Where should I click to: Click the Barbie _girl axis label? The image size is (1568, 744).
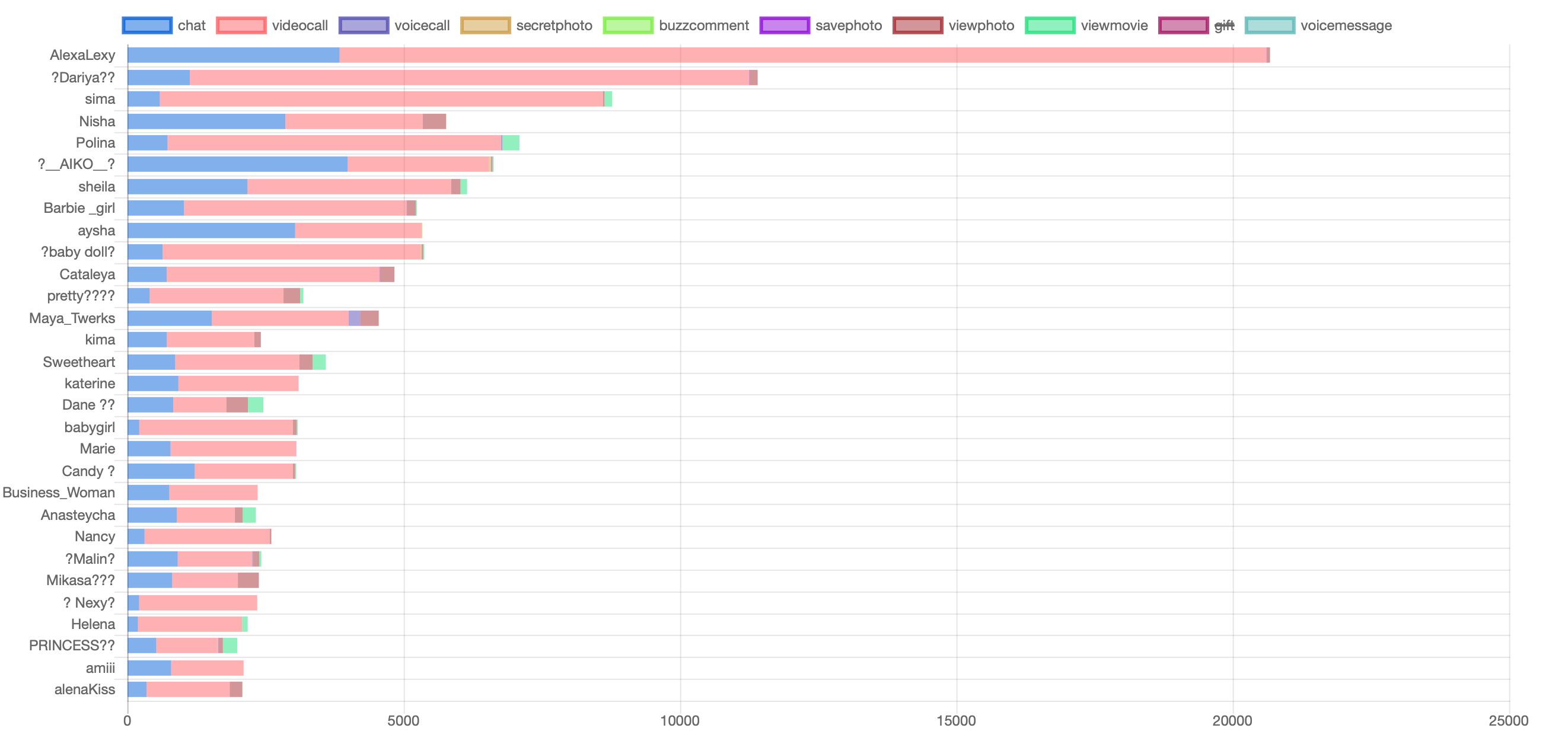79,208
